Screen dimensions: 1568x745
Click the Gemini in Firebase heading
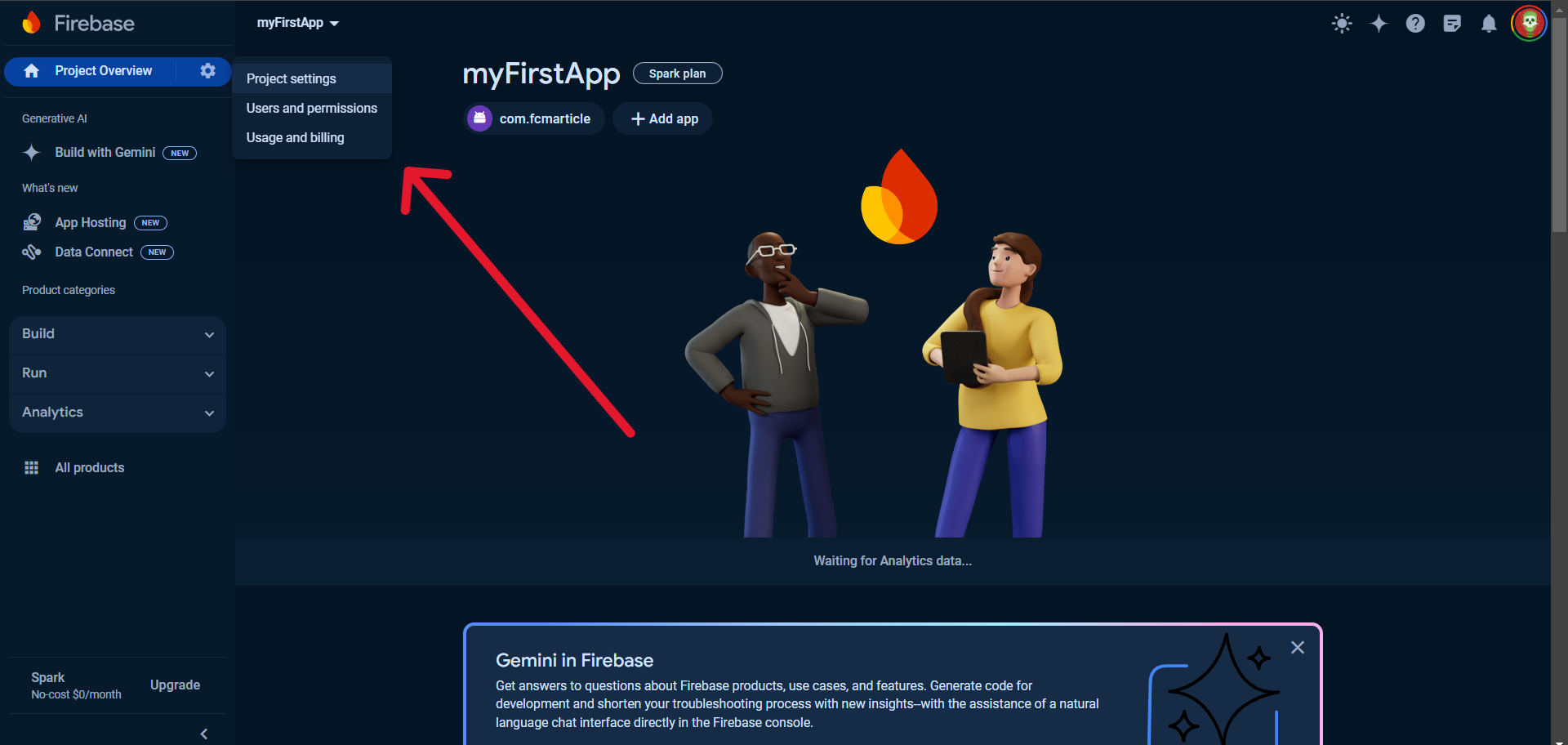(574, 660)
